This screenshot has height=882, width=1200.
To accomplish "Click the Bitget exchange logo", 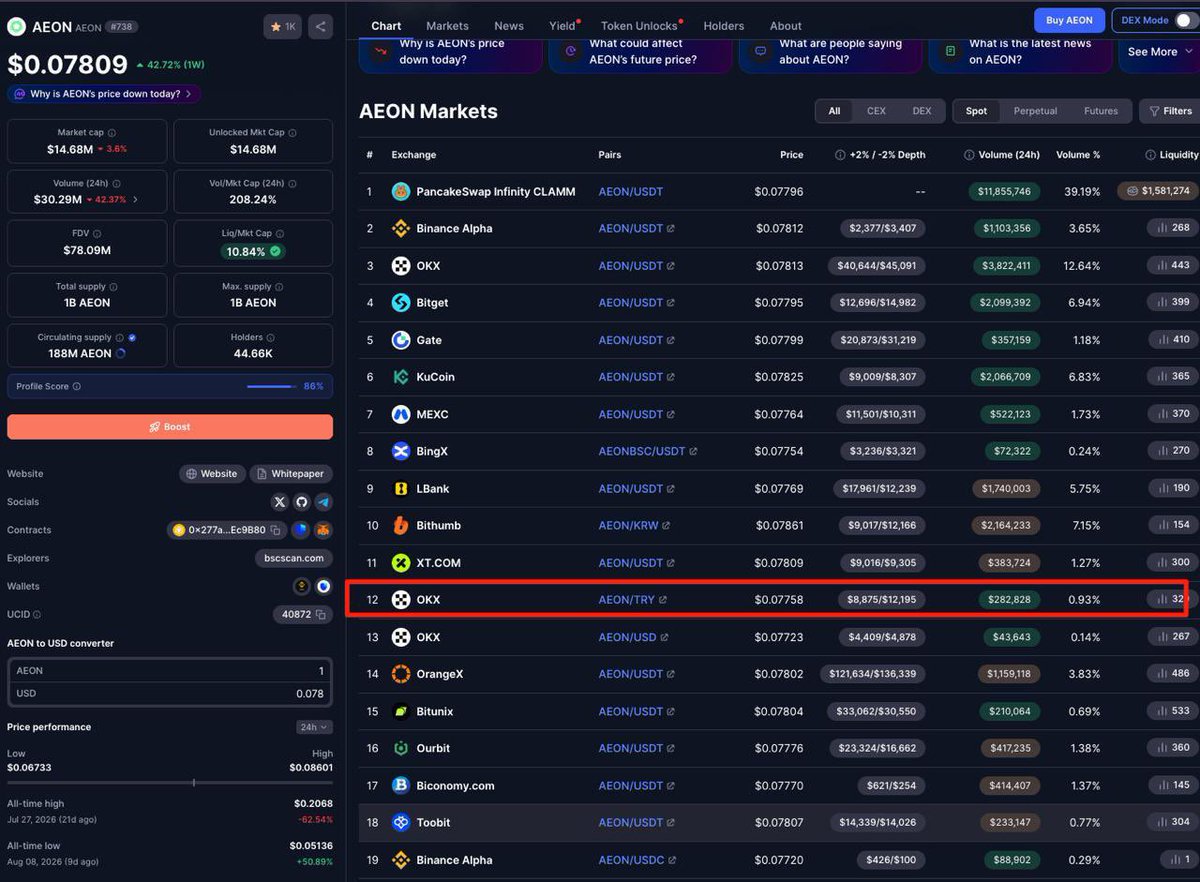I will 401,302.
